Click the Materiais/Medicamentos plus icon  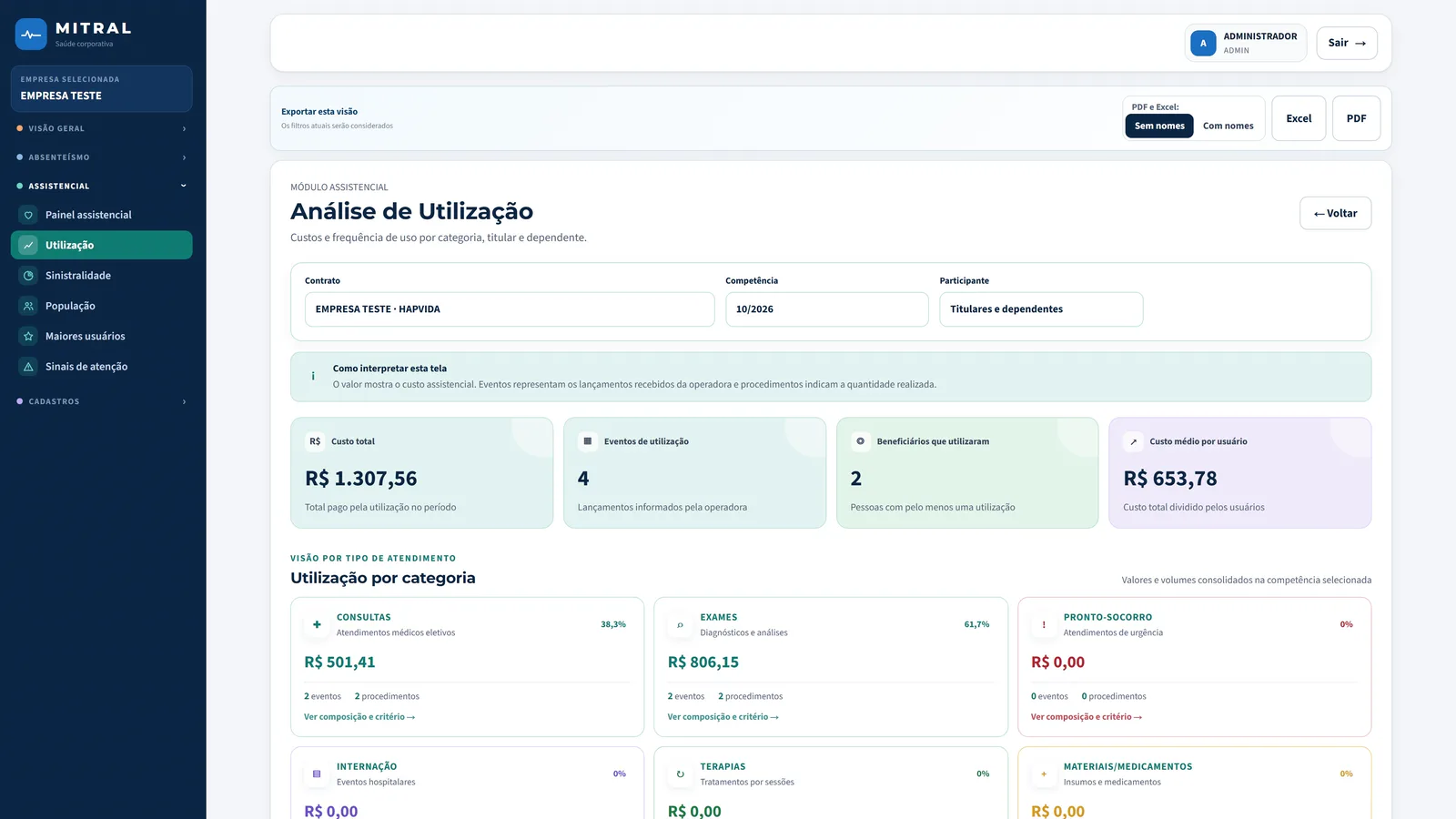point(1044,773)
